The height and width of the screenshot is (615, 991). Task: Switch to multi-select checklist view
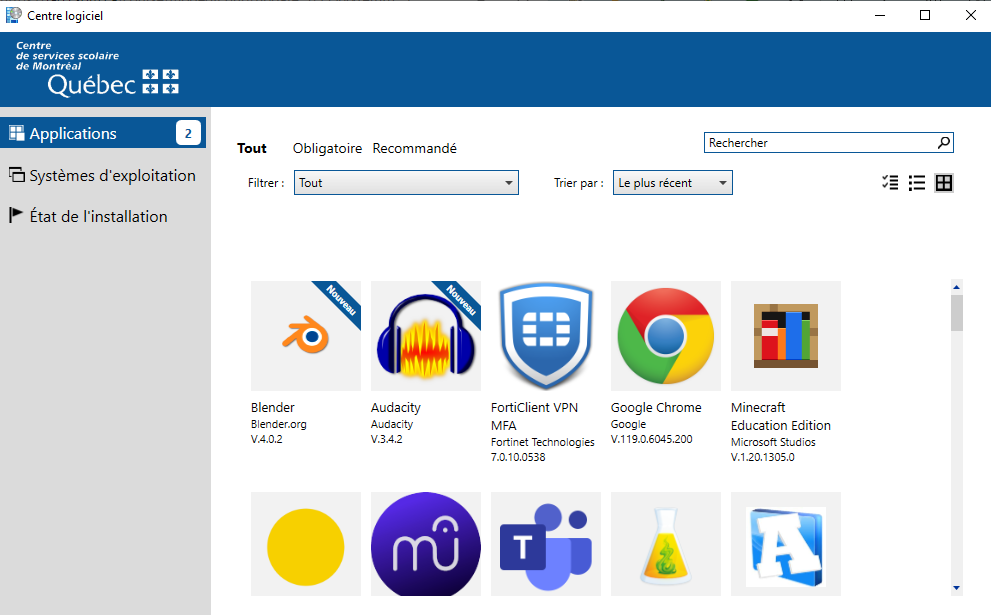click(x=890, y=183)
